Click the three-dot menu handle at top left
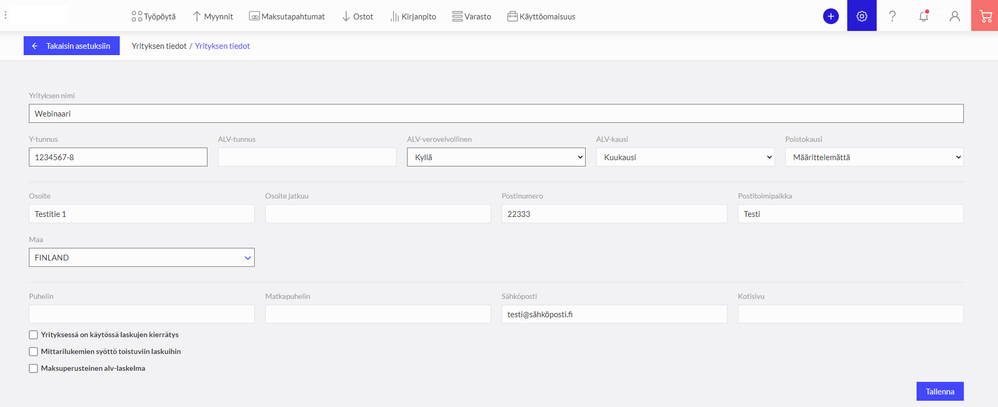This screenshot has height=407, width=998. (6, 16)
